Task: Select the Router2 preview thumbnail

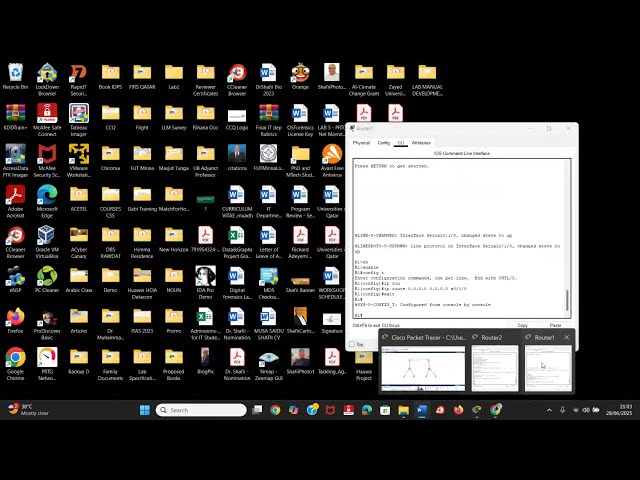Action: click(495, 368)
